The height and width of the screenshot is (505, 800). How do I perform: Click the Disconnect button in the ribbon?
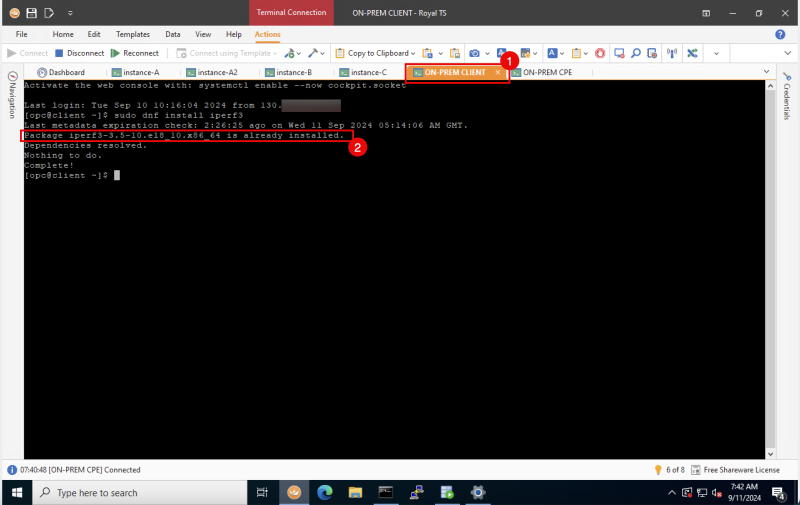(79, 53)
